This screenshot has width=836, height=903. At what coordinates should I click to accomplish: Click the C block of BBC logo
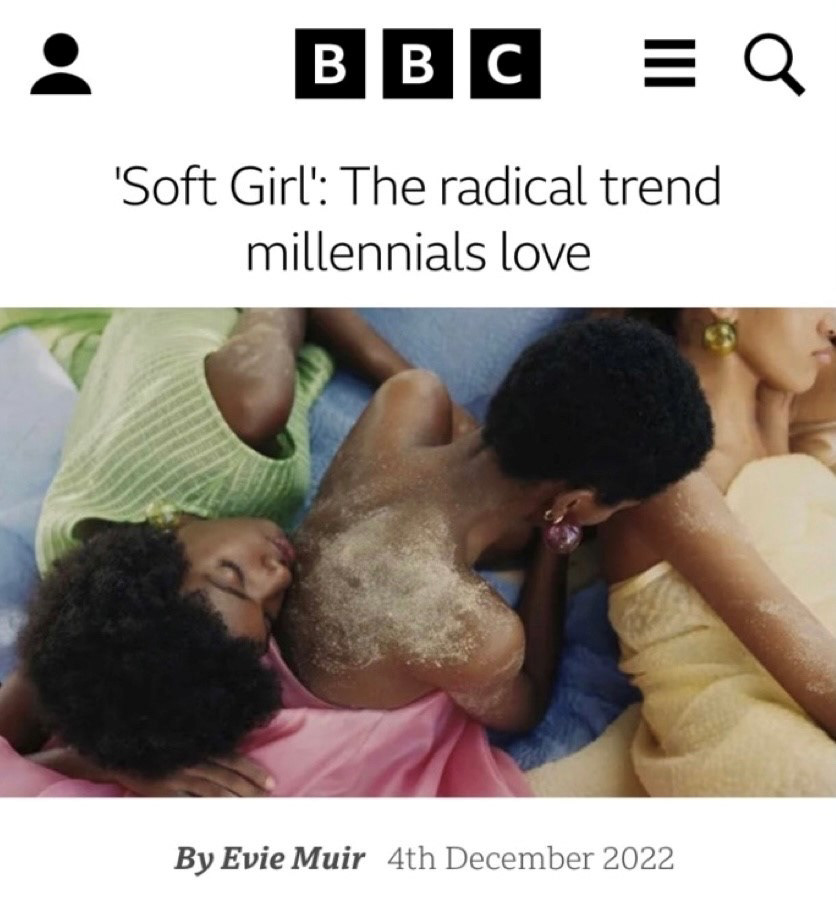pyautogui.click(x=506, y=63)
